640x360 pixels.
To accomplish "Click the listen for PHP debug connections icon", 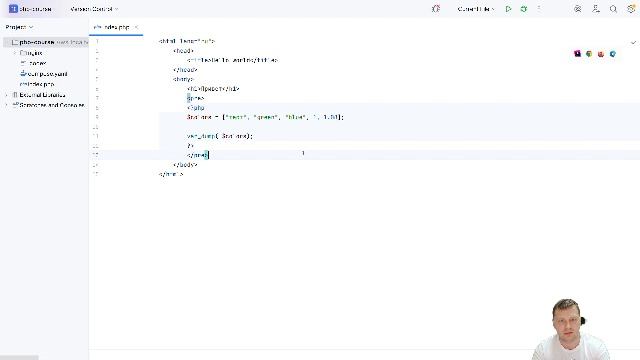I will [x=436, y=9].
